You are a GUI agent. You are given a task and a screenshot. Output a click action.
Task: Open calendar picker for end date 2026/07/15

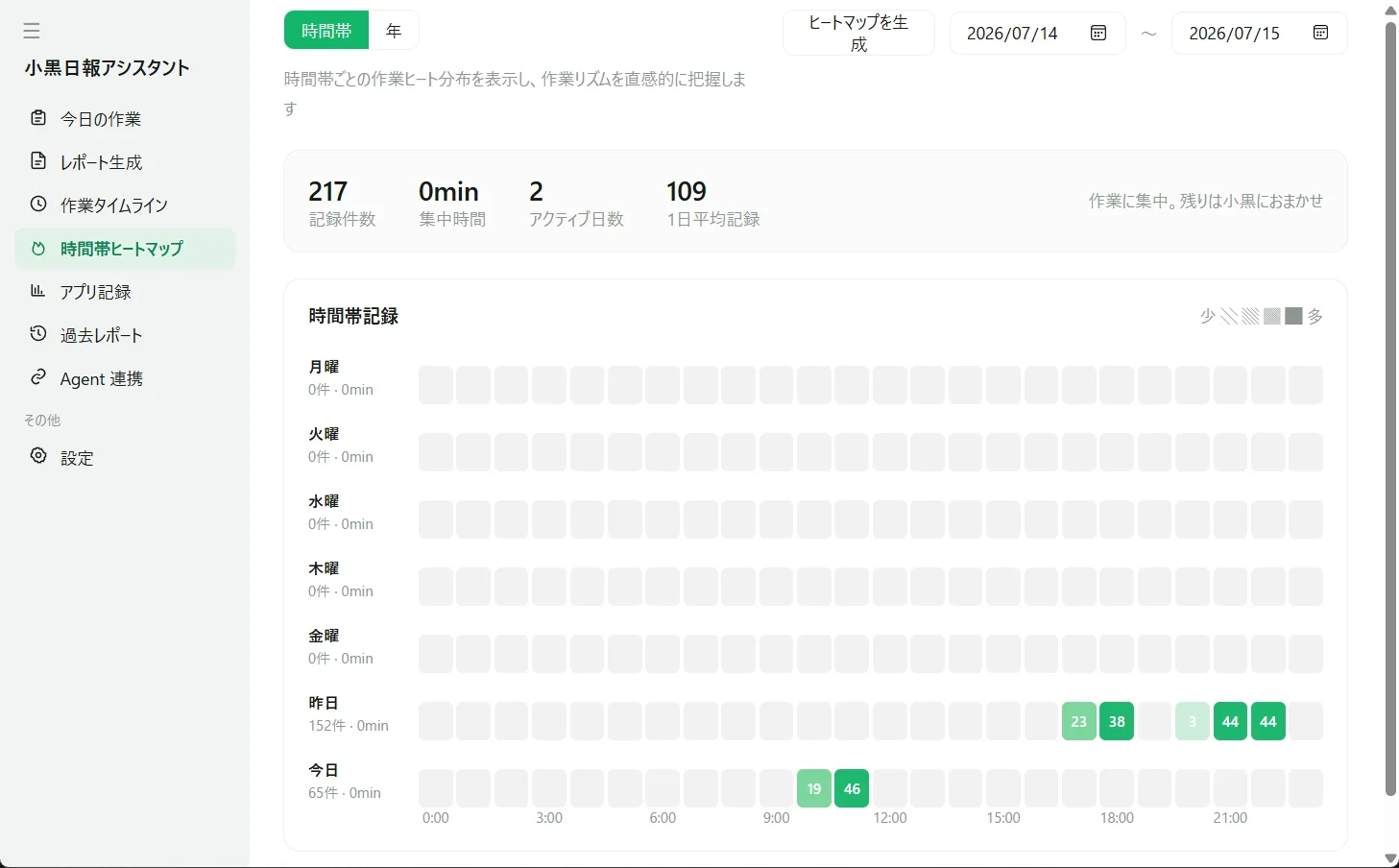(1320, 33)
